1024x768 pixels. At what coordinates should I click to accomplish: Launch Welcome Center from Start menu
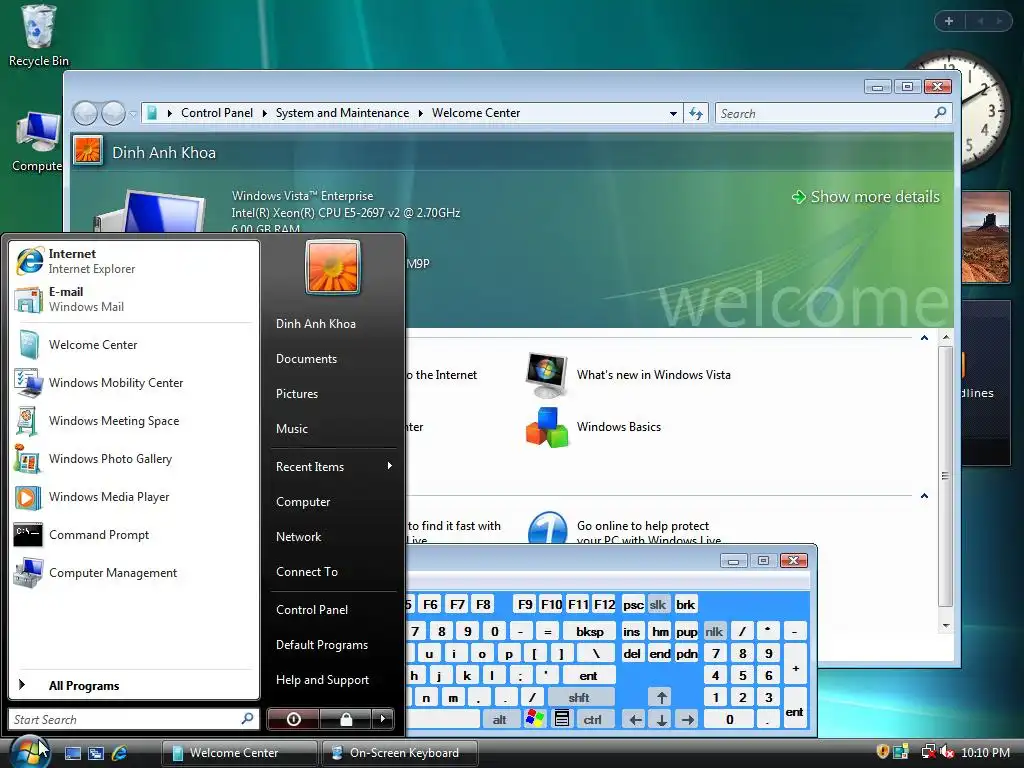click(x=134, y=345)
